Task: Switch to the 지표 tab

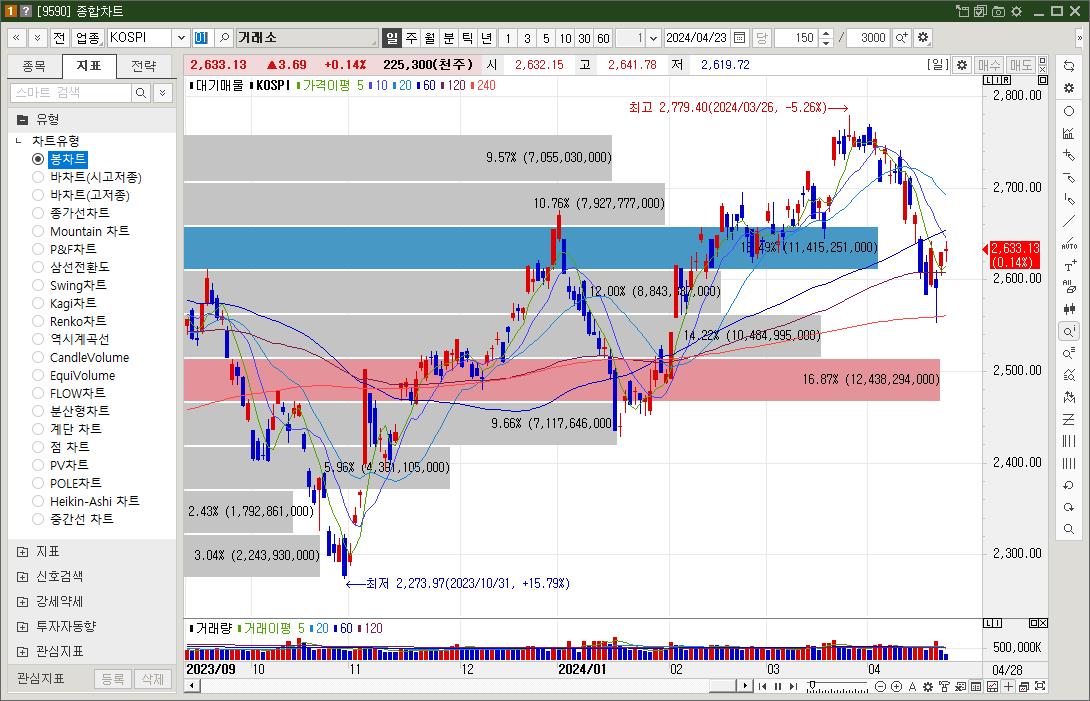Action: point(89,66)
